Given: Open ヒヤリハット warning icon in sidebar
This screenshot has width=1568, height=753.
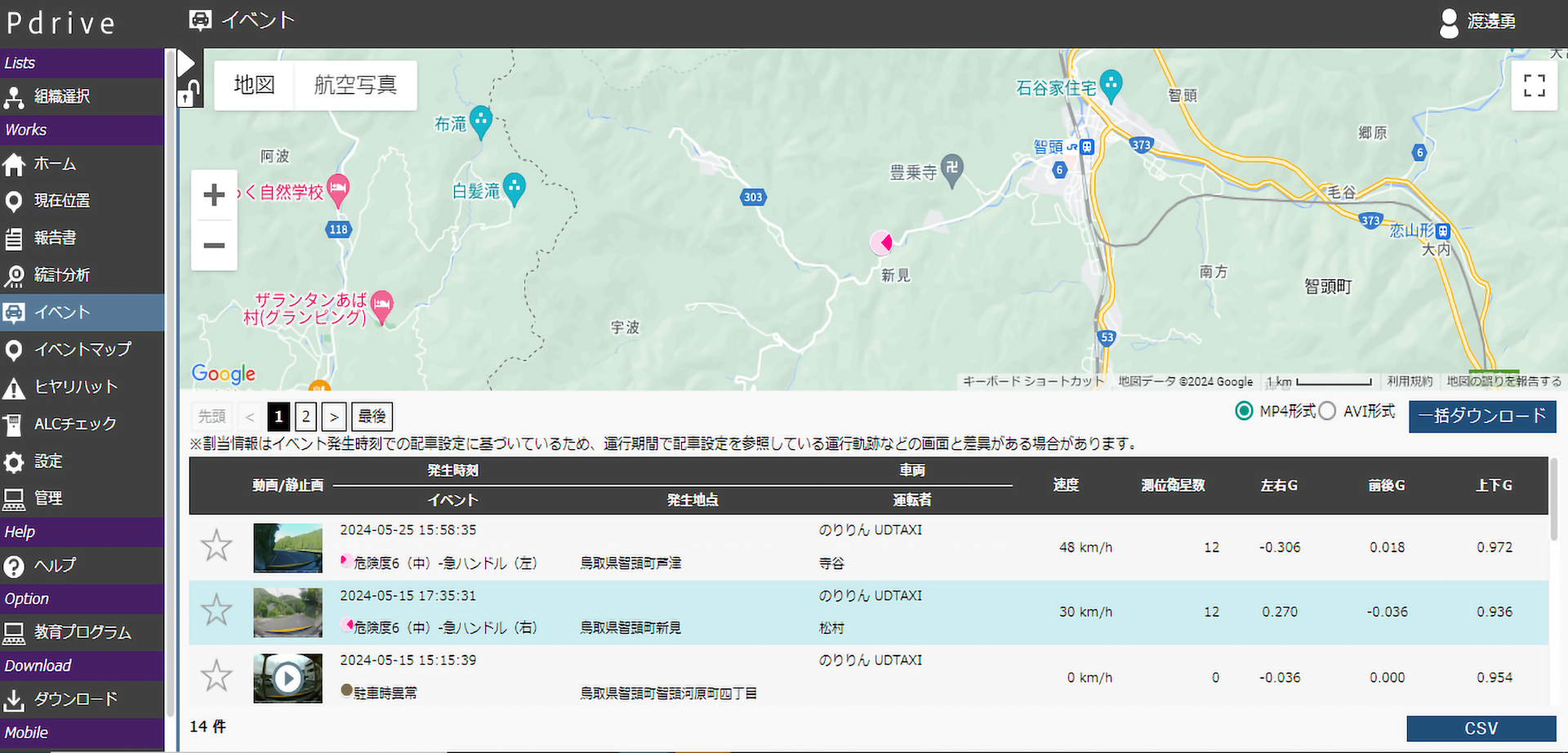Looking at the screenshot, I should click(x=14, y=387).
